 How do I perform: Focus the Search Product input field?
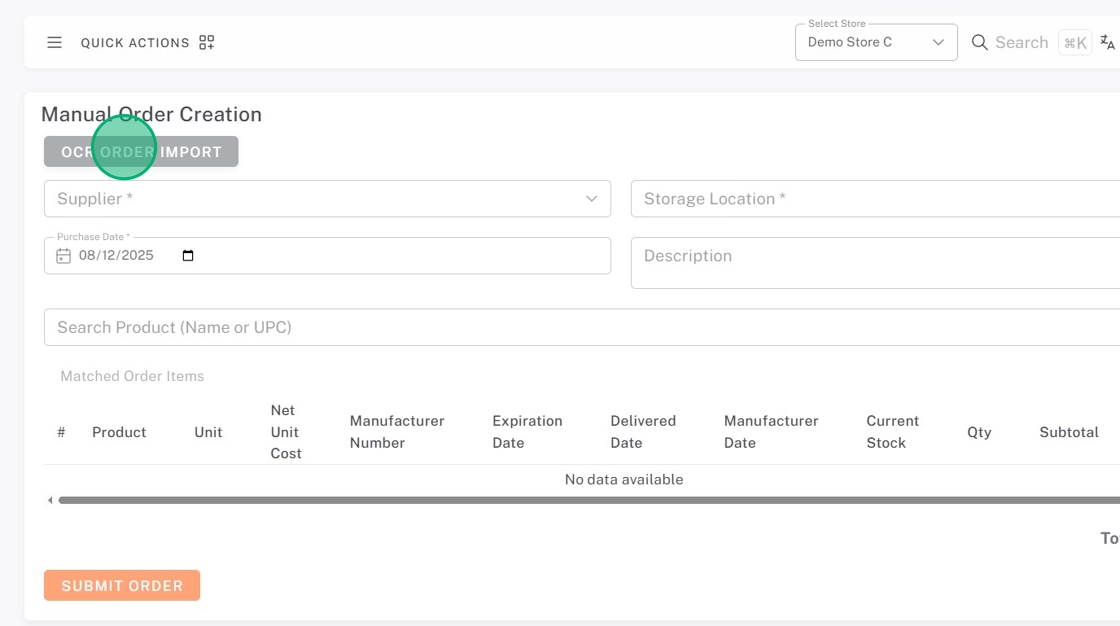coord(580,327)
